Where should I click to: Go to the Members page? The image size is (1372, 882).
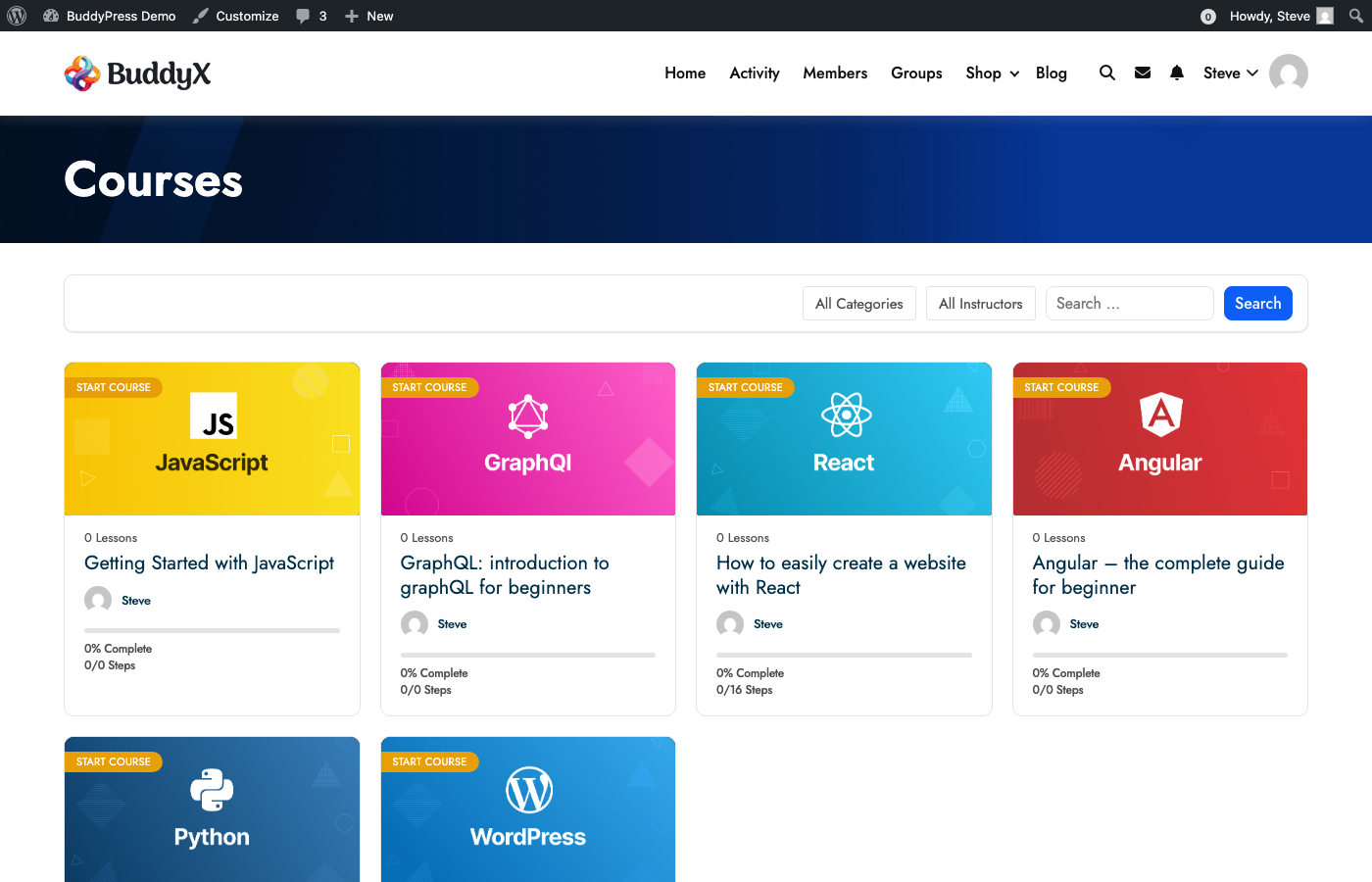tap(835, 73)
